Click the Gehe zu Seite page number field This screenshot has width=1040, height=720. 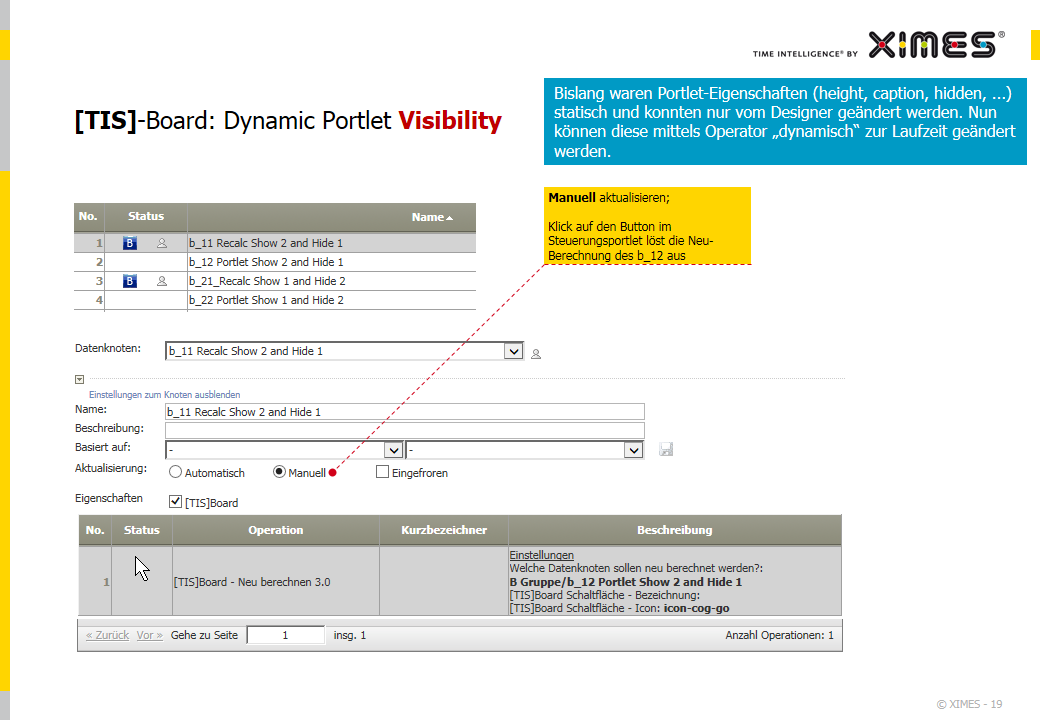point(286,635)
